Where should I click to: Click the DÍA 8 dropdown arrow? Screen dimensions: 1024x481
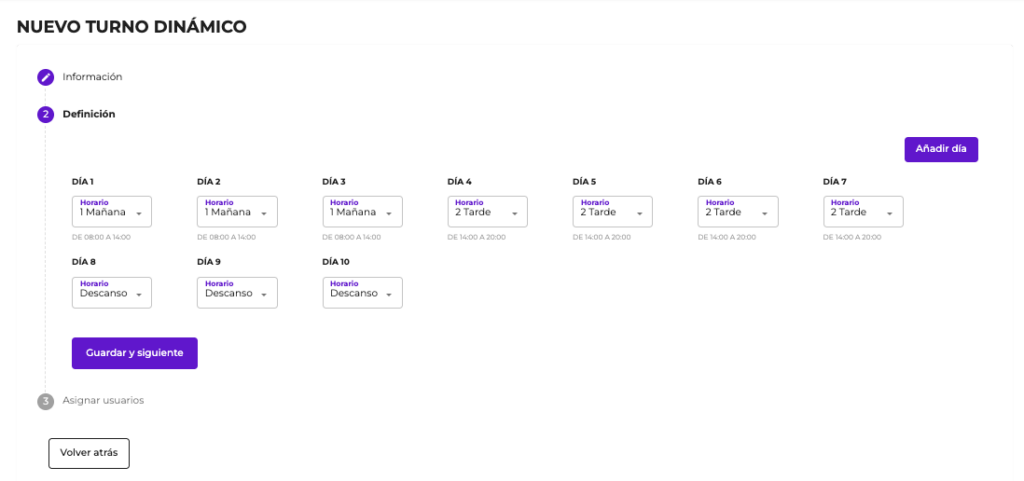pos(139,294)
